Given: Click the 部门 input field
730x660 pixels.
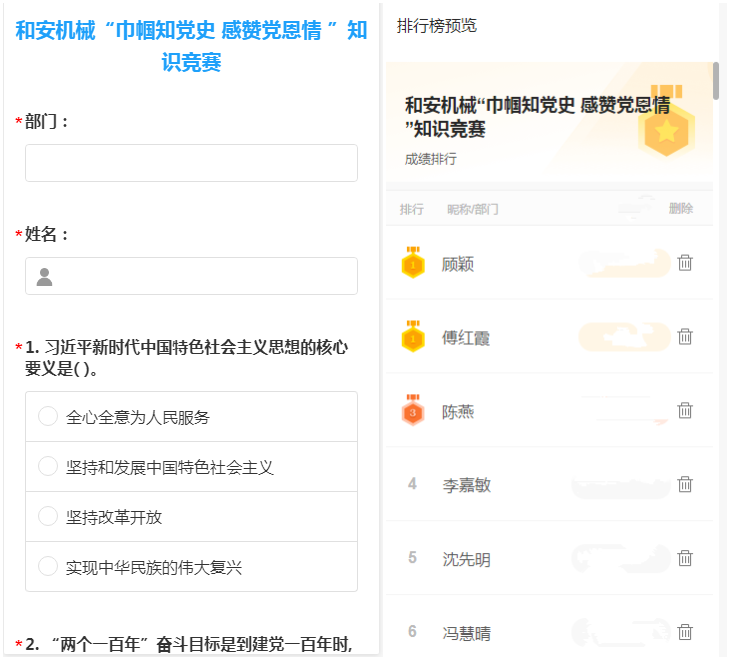Looking at the screenshot, I should (191, 163).
